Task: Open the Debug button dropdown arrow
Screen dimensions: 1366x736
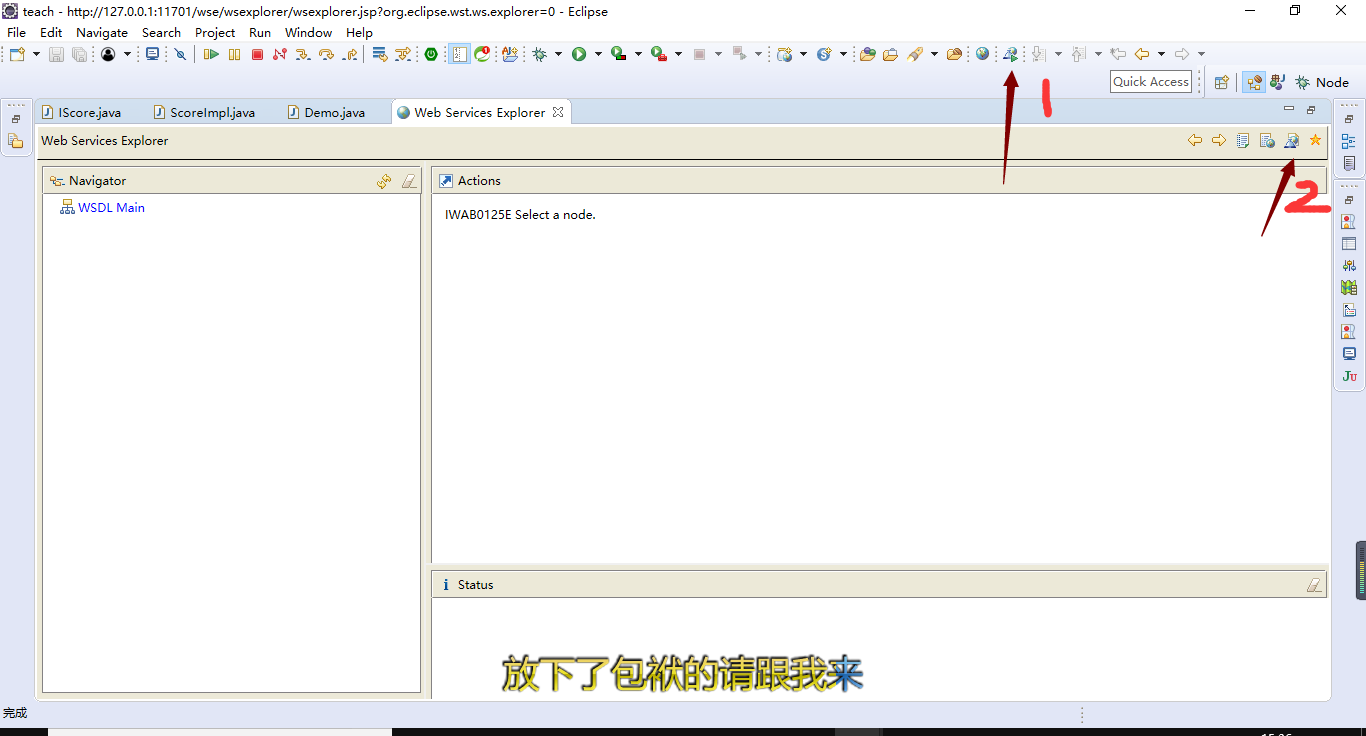Action: coord(558,54)
